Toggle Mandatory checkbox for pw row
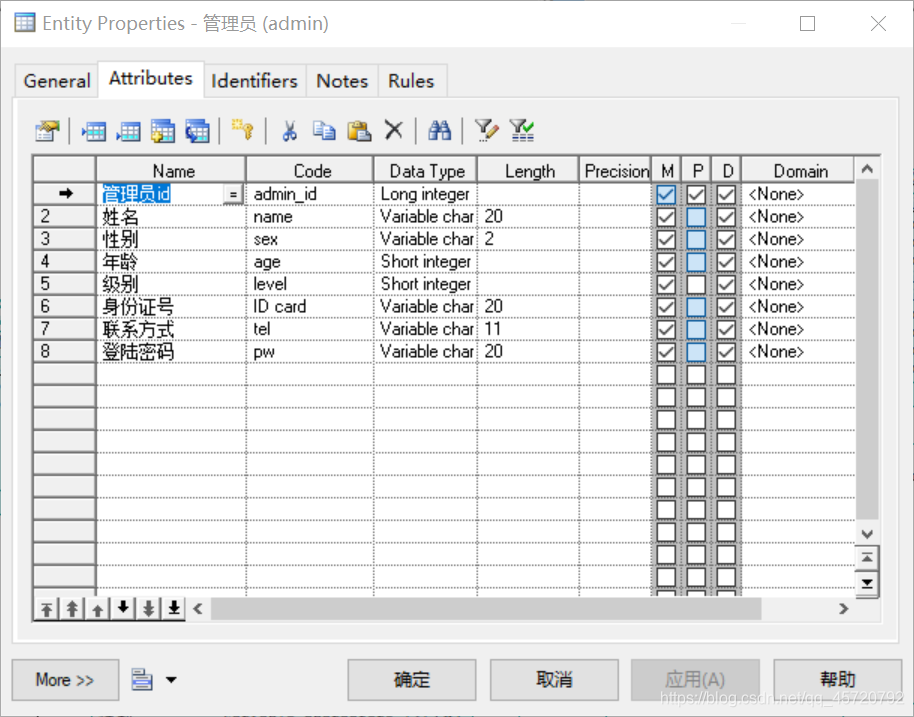This screenshot has height=717, width=914. click(x=666, y=352)
